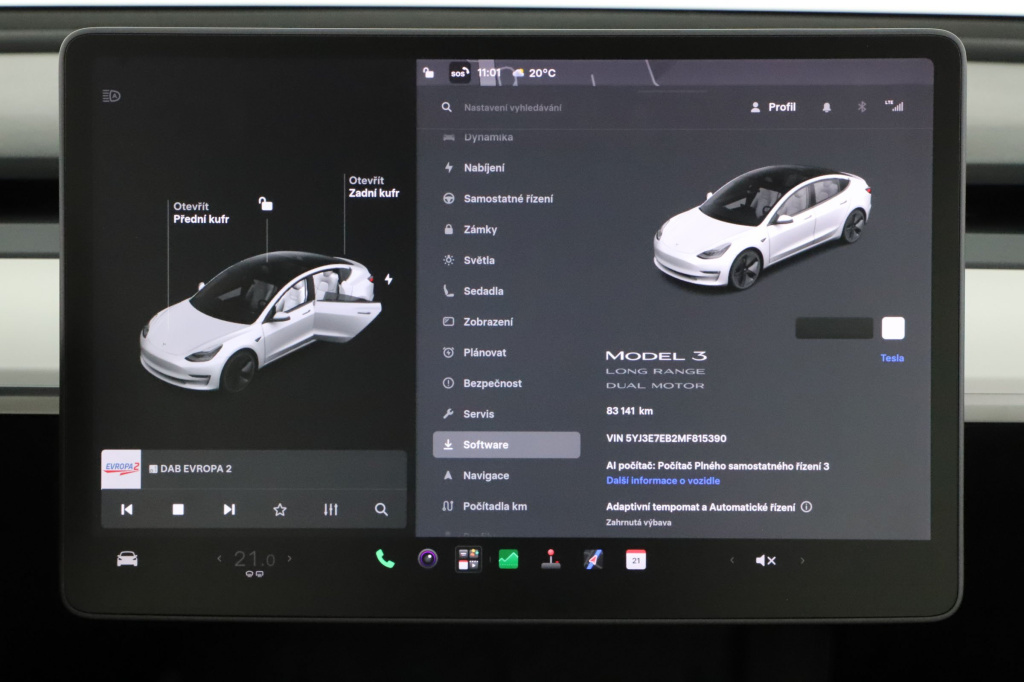Open the navigation map app icon
Viewport: 1024px width, 682px height.
pos(593,559)
